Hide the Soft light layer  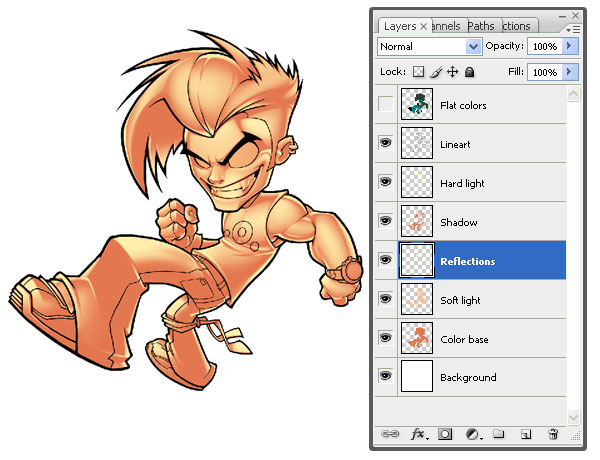385,299
